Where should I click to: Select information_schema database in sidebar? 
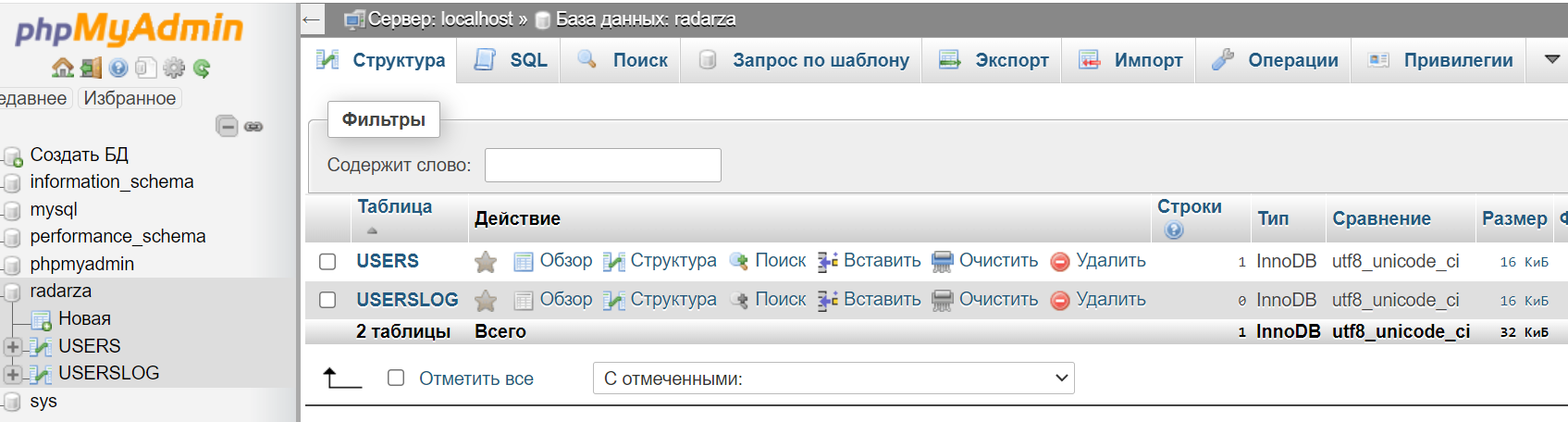[x=112, y=181]
